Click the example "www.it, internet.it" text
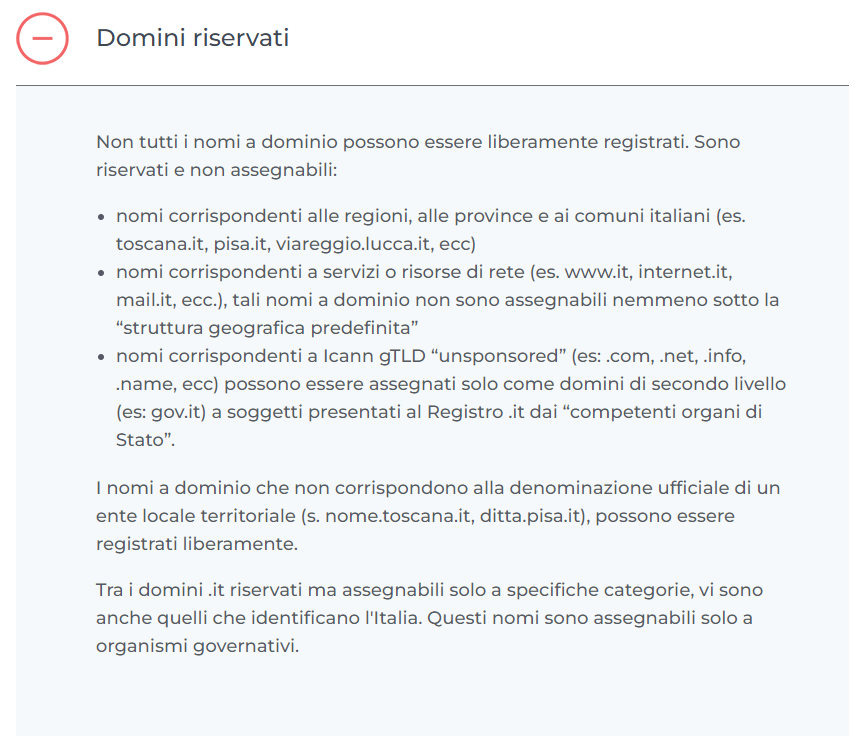The image size is (862, 736). coord(642,271)
